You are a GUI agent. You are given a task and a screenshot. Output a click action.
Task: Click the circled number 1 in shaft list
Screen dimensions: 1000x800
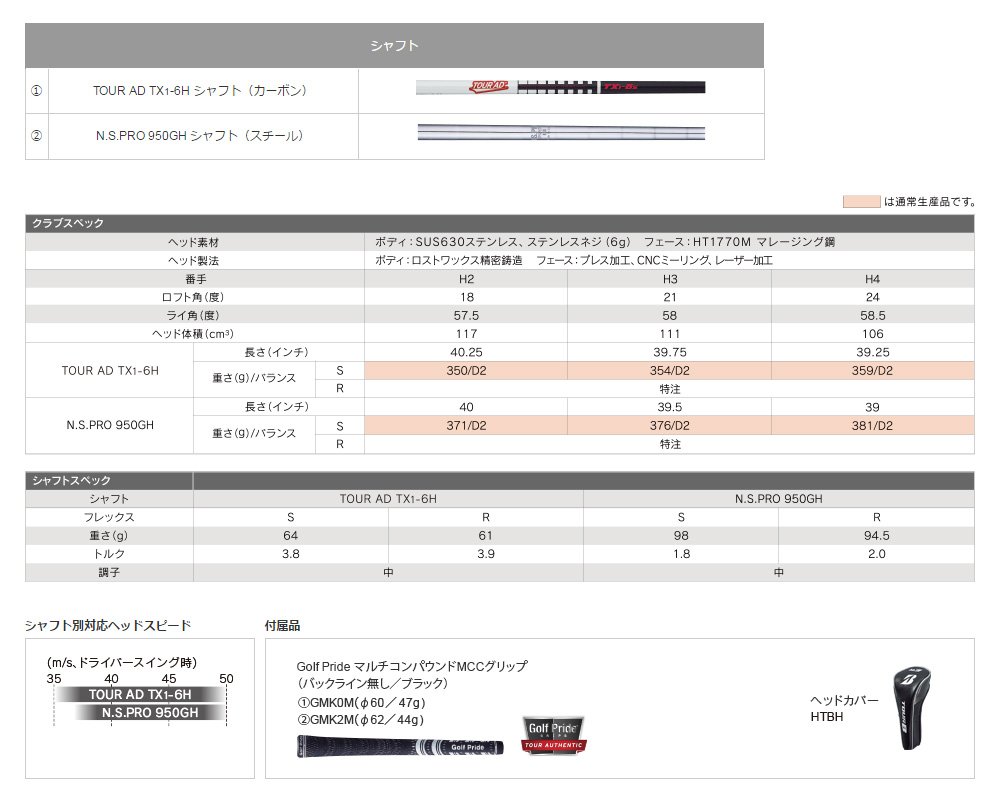[x=36, y=91]
